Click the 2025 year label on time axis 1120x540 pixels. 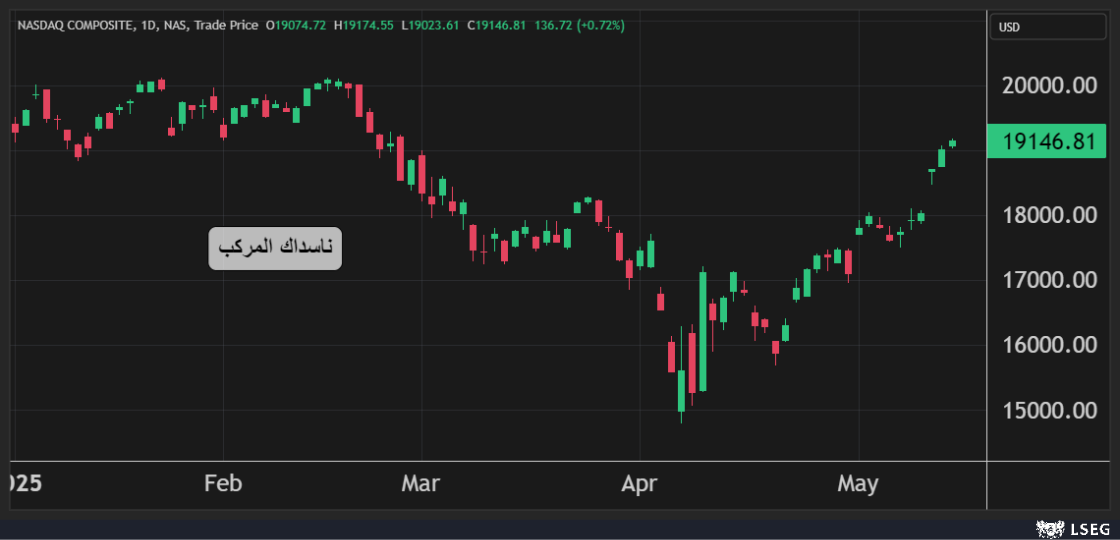pos(22,484)
